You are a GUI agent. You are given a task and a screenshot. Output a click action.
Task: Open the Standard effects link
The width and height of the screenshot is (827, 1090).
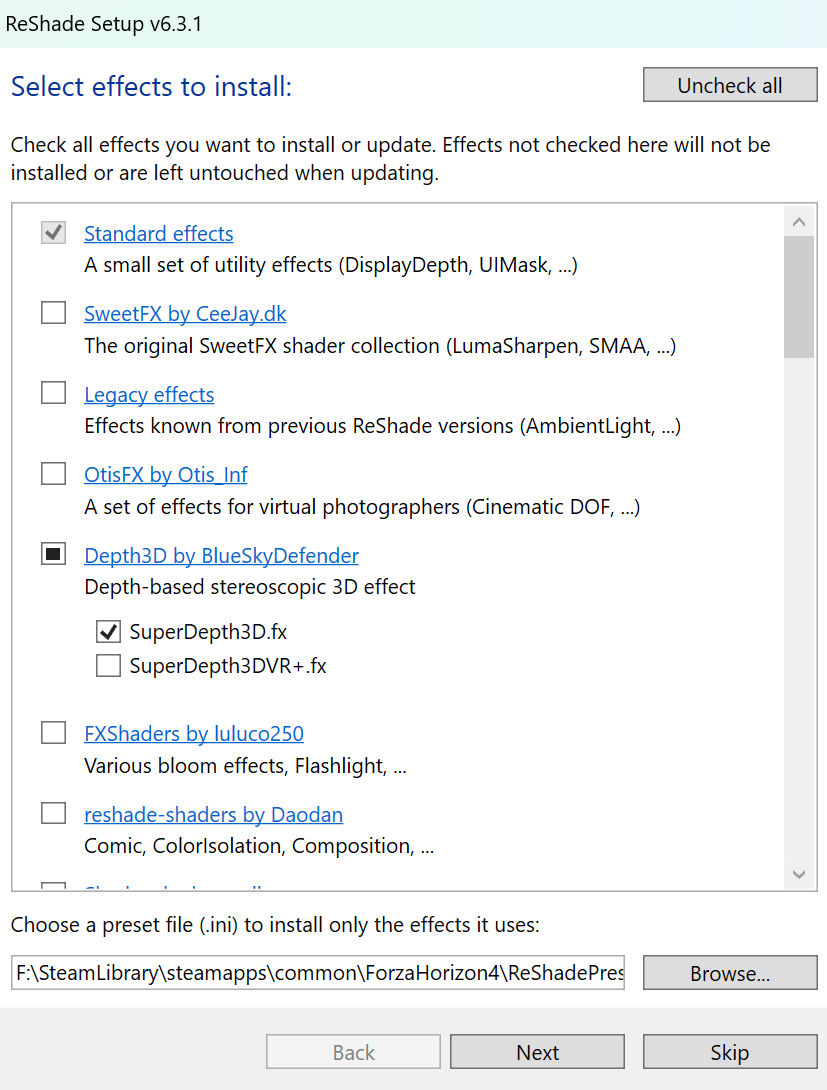158,234
